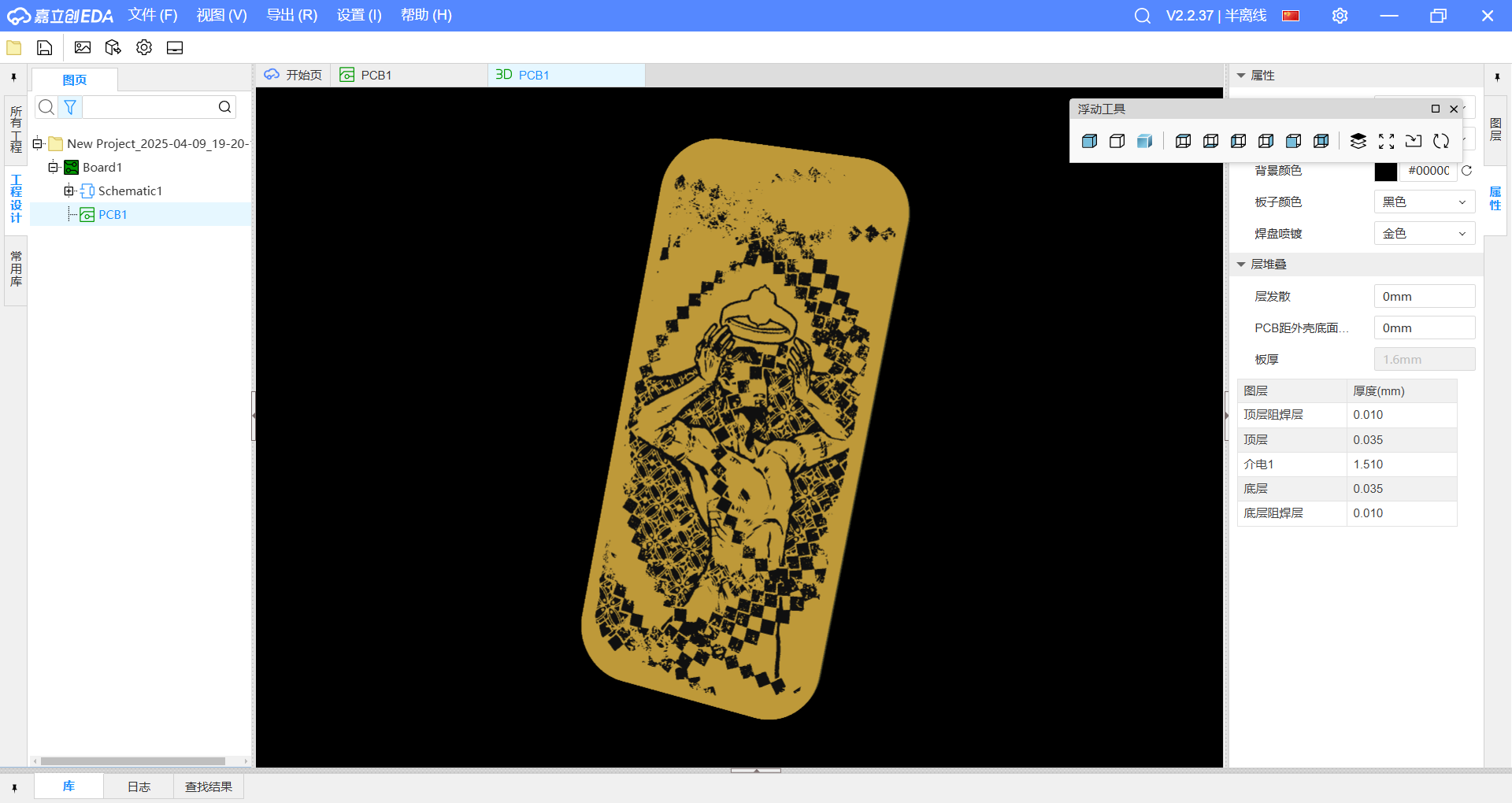Click the 3D model export cube icon
The height and width of the screenshot is (803, 1512).
(x=113, y=48)
